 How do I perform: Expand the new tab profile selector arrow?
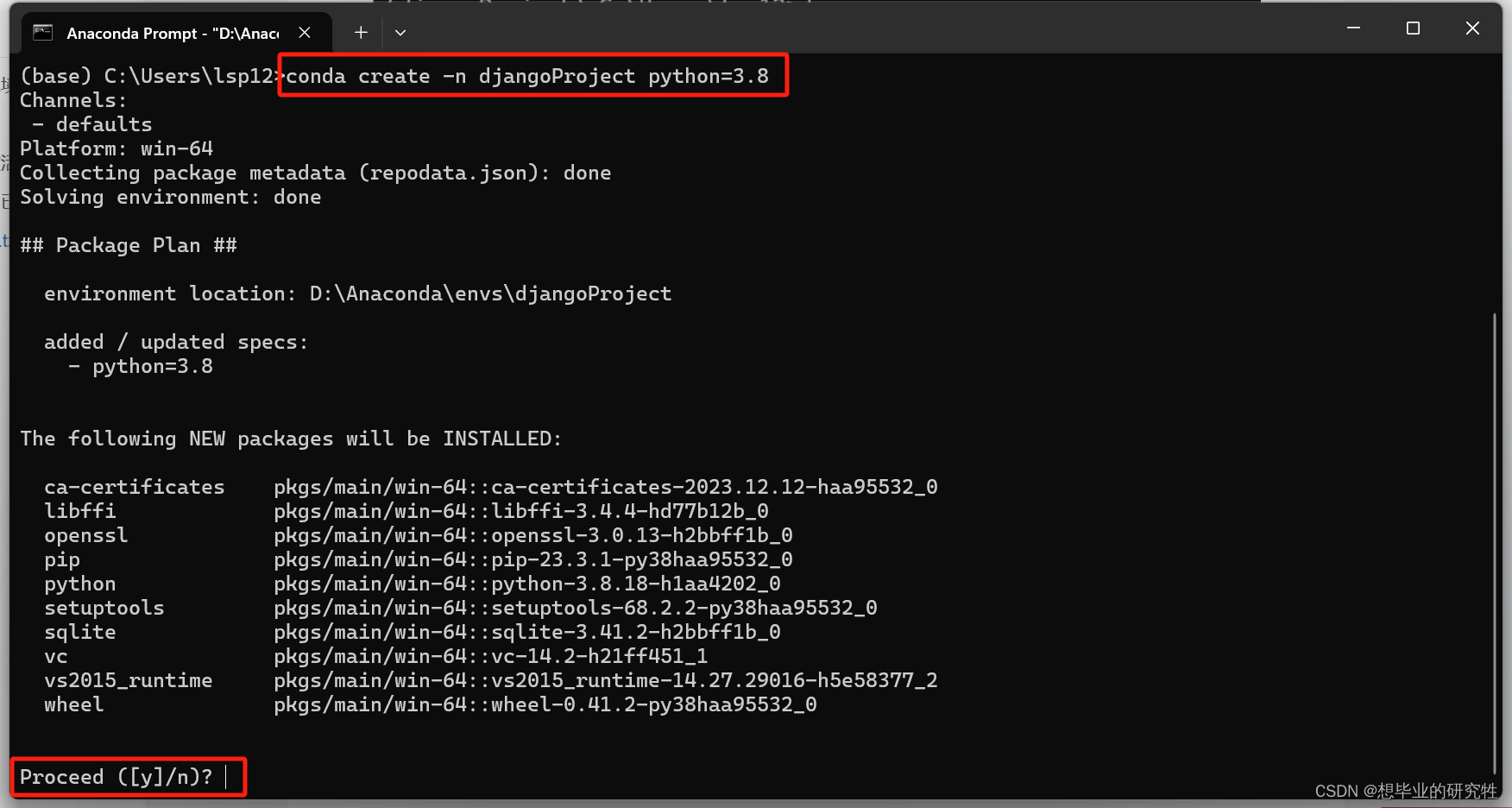coord(400,32)
